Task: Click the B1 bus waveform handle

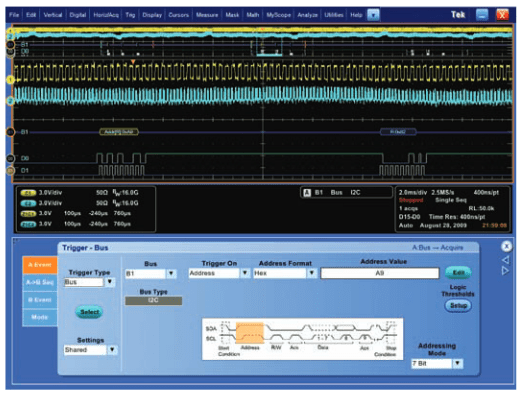Action: tap(10, 132)
